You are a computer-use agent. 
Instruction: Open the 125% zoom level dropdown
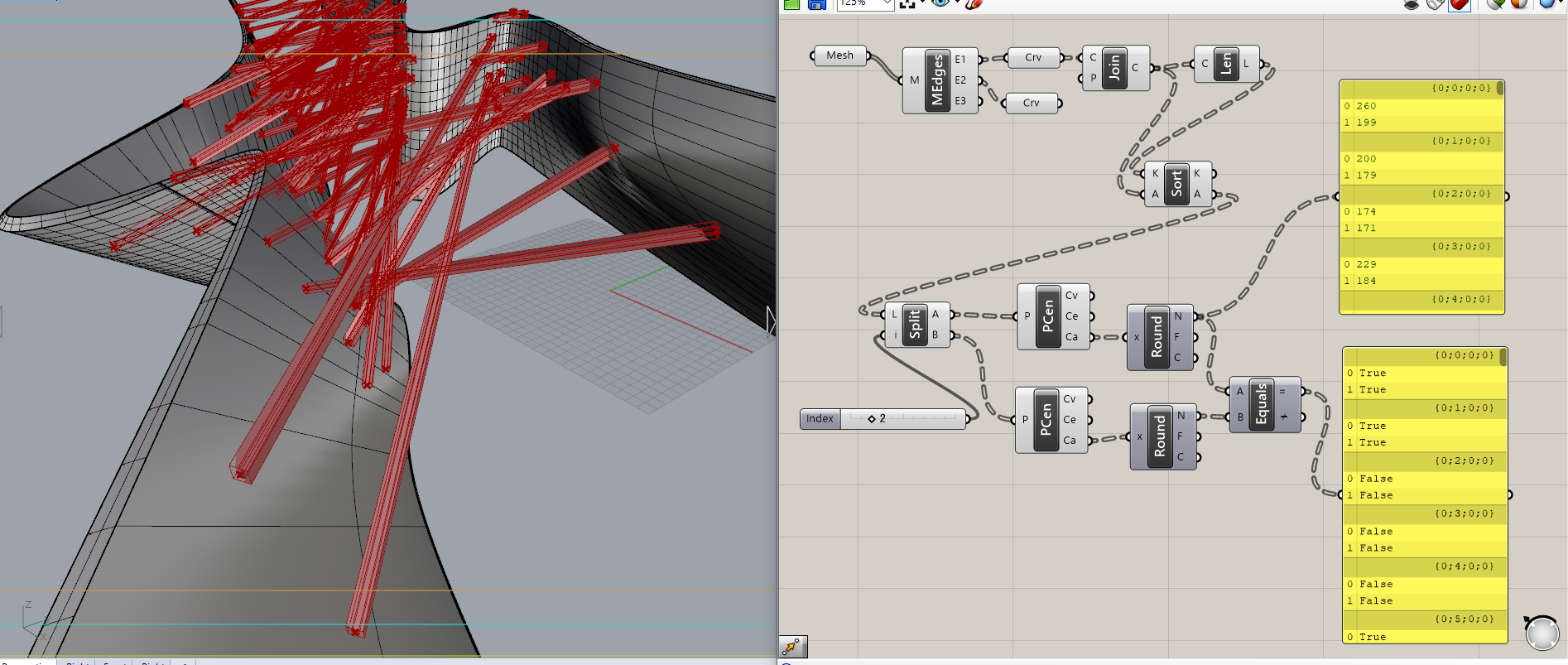pos(887,3)
